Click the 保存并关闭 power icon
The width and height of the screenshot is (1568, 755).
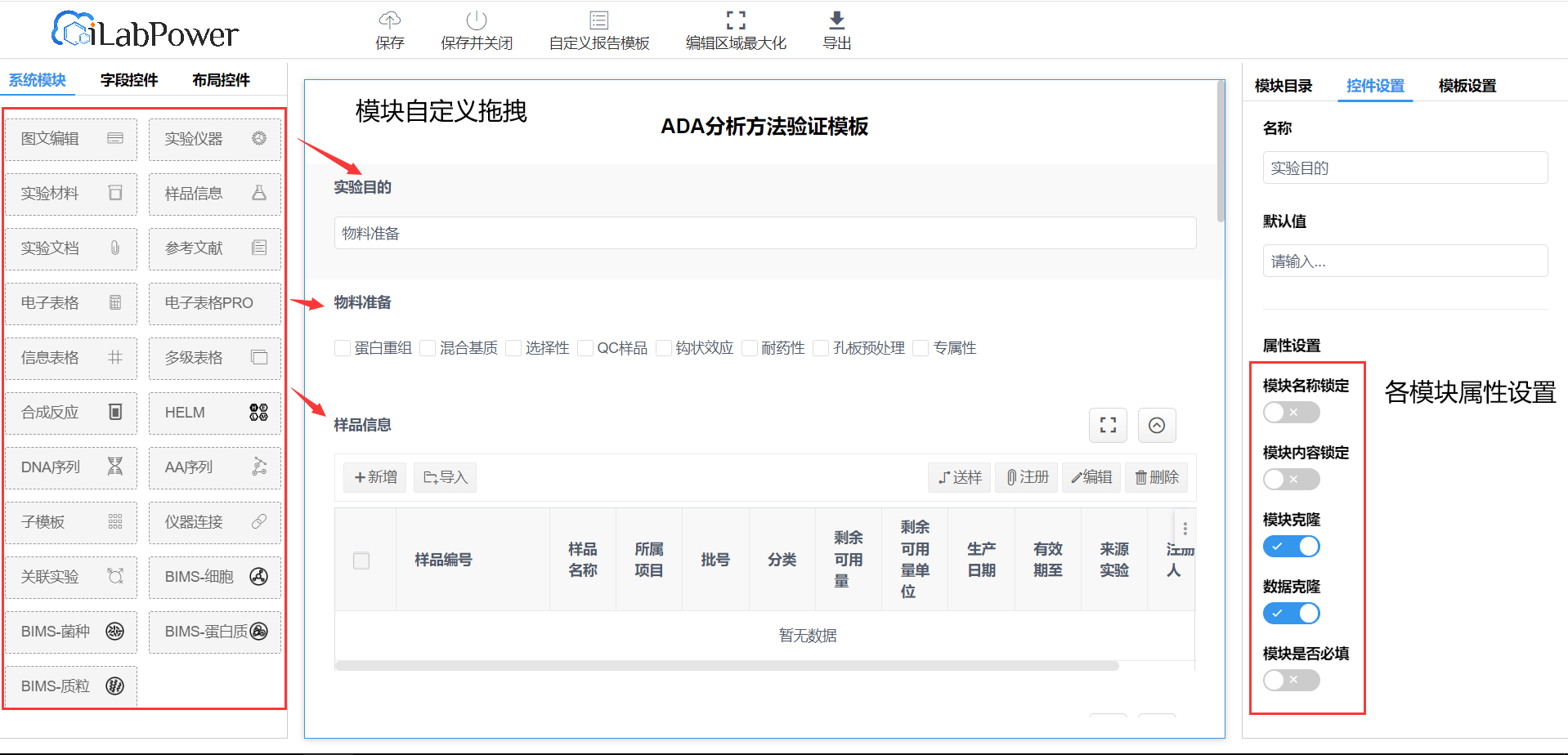(477, 20)
